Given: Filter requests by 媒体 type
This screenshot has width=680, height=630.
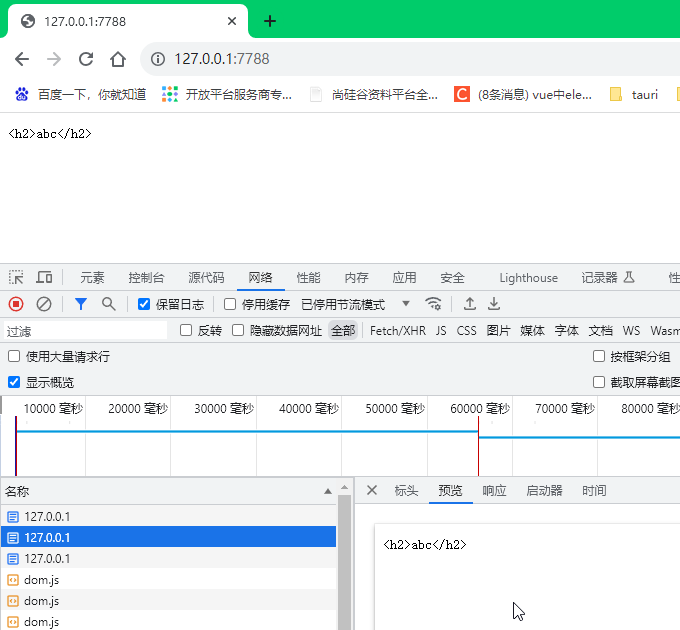Looking at the screenshot, I should [x=532, y=331].
